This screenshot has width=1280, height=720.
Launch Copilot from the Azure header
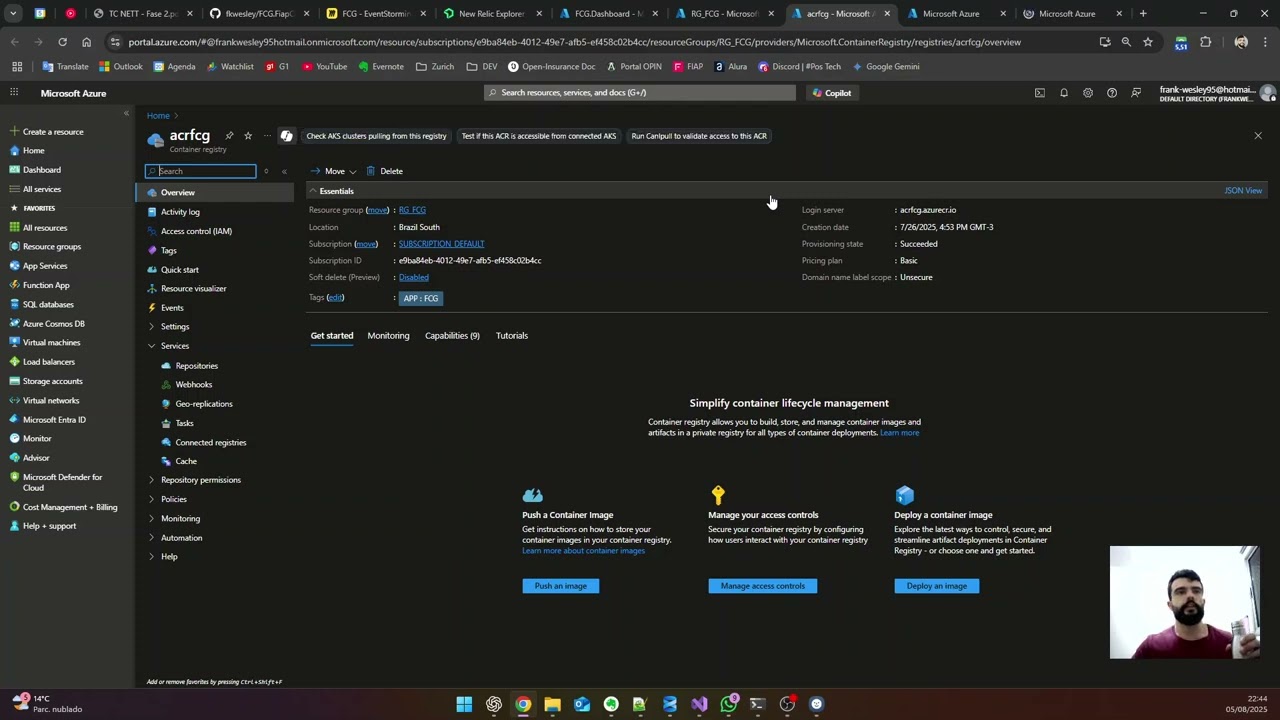832,93
